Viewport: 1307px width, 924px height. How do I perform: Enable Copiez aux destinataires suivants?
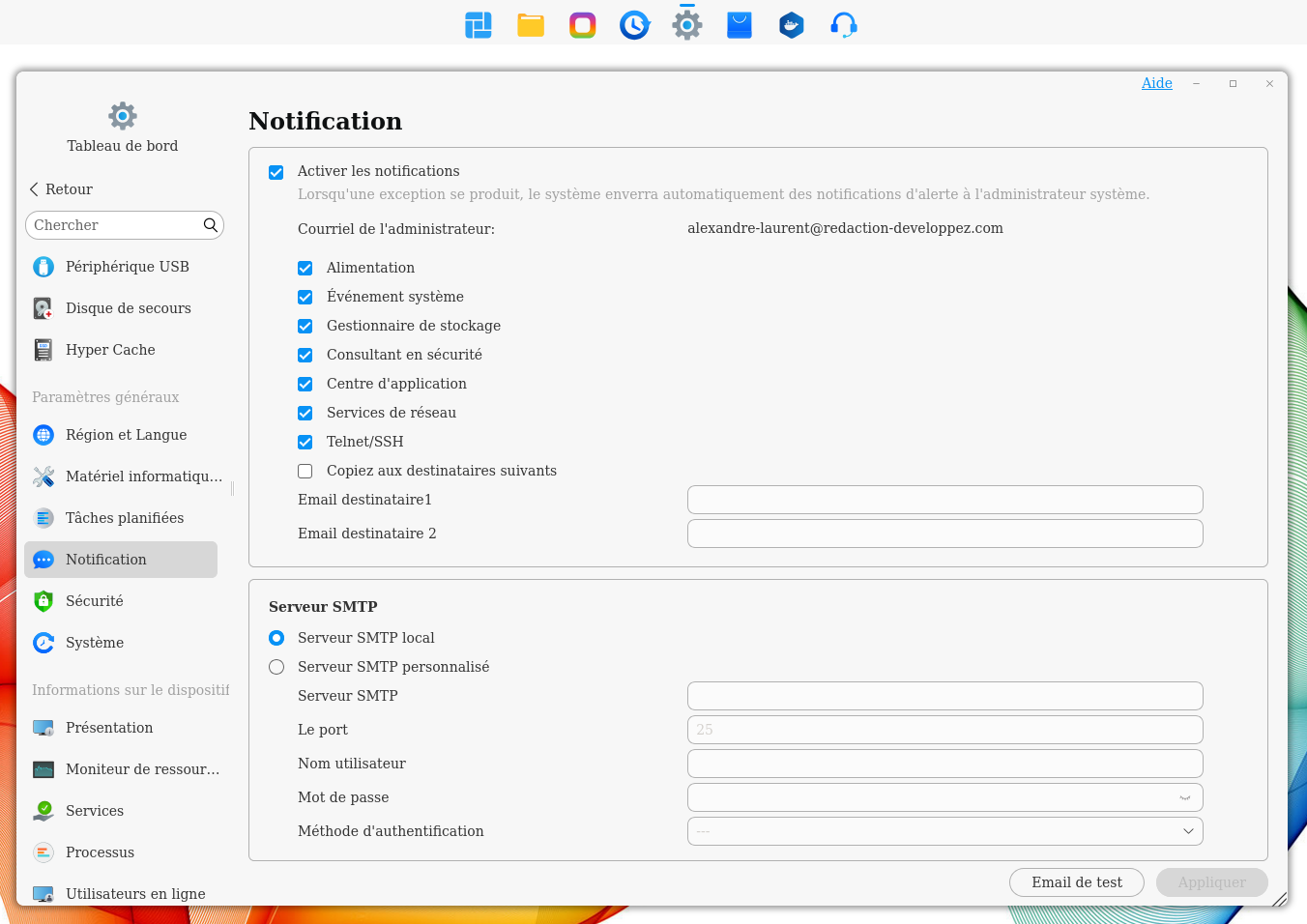pos(305,472)
